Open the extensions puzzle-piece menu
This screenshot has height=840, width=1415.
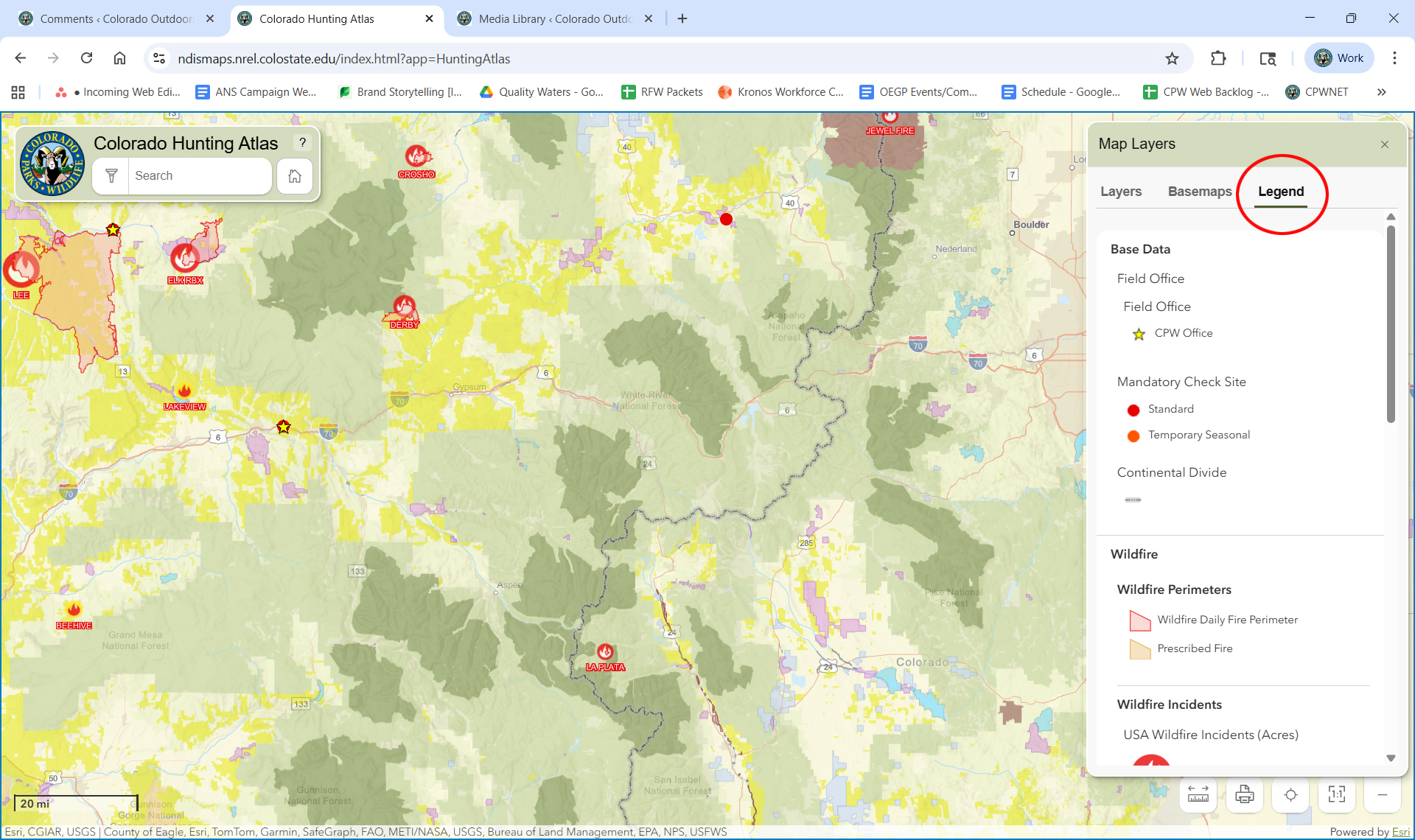(x=1219, y=57)
